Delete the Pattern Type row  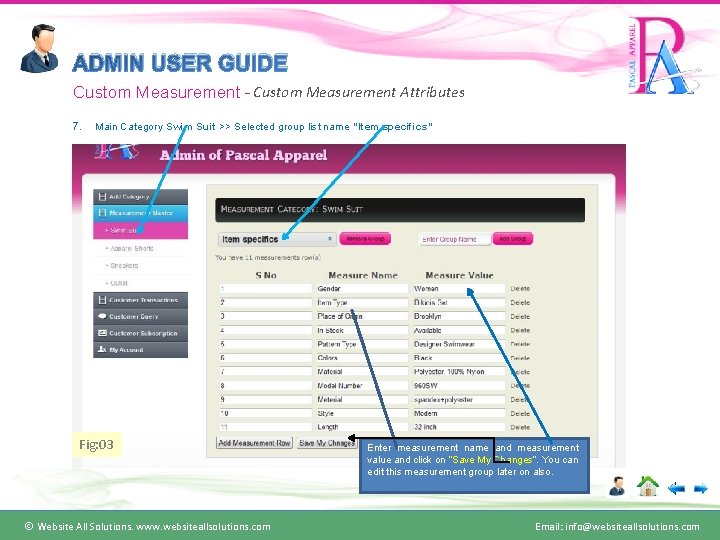[520, 344]
